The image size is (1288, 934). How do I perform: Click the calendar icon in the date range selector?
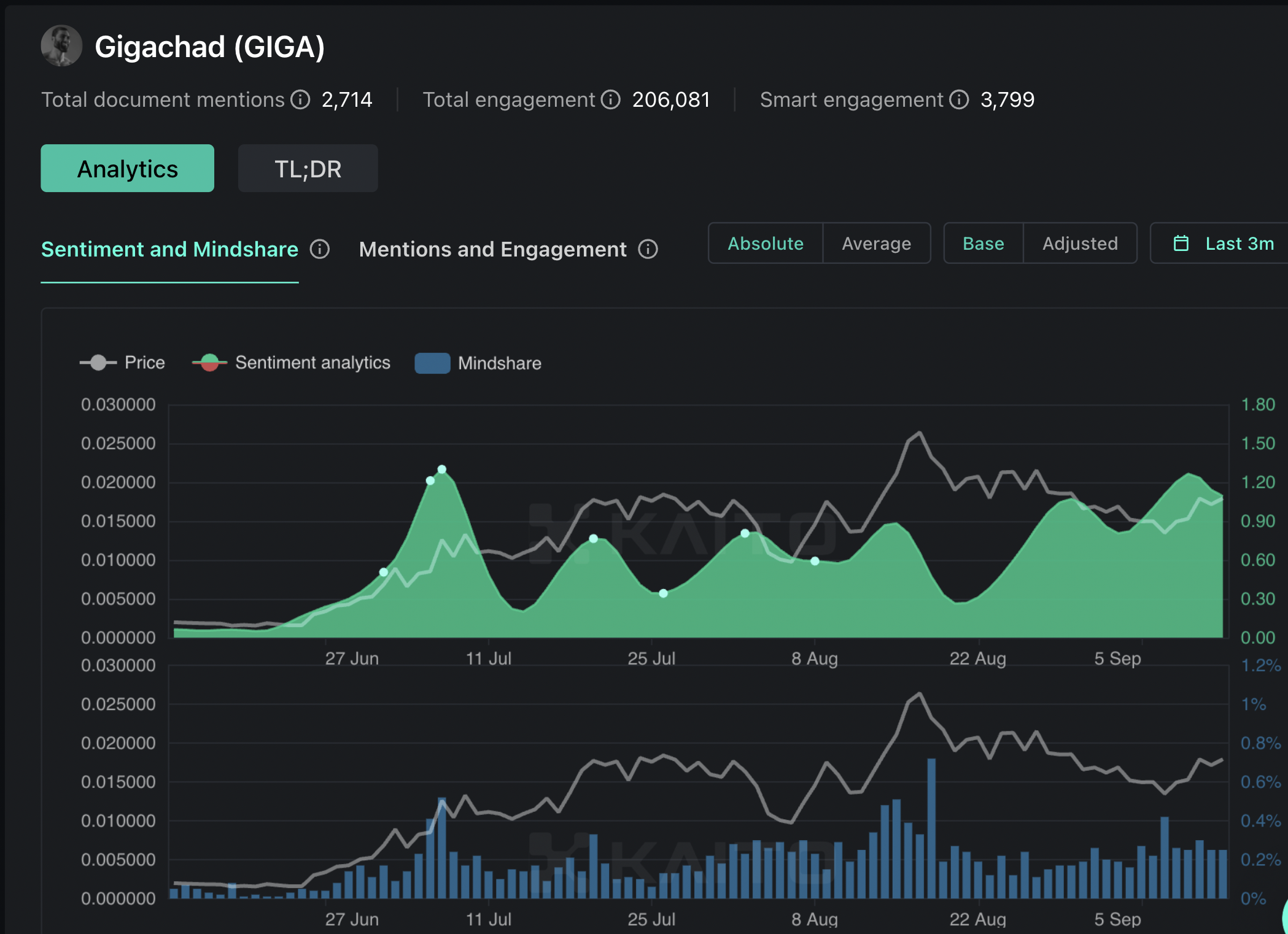[1181, 243]
